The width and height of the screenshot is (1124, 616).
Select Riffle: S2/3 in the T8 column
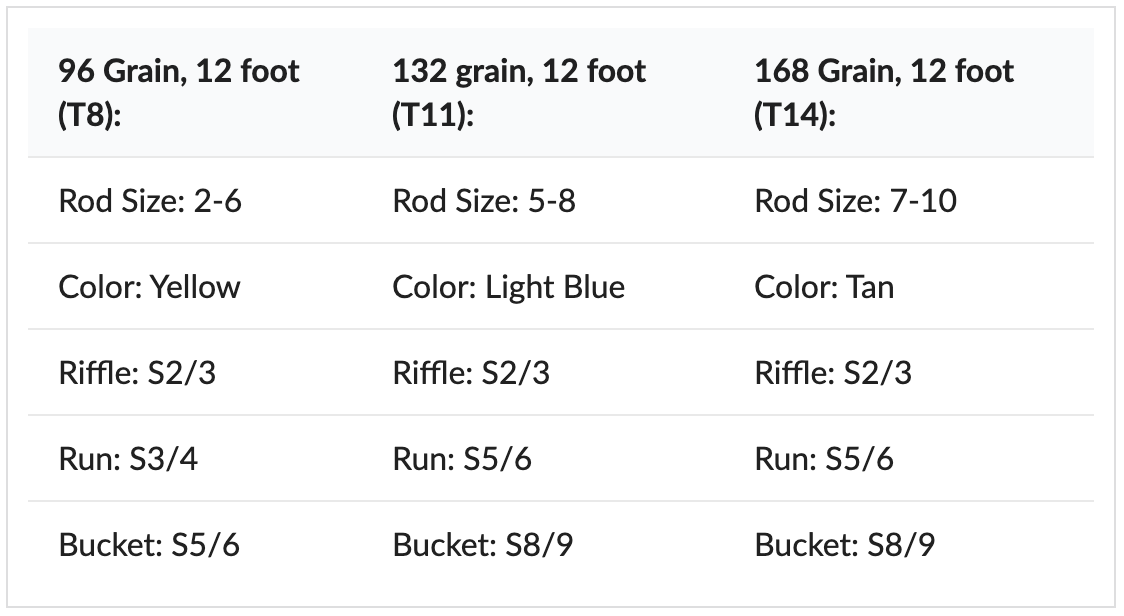coord(195,372)
